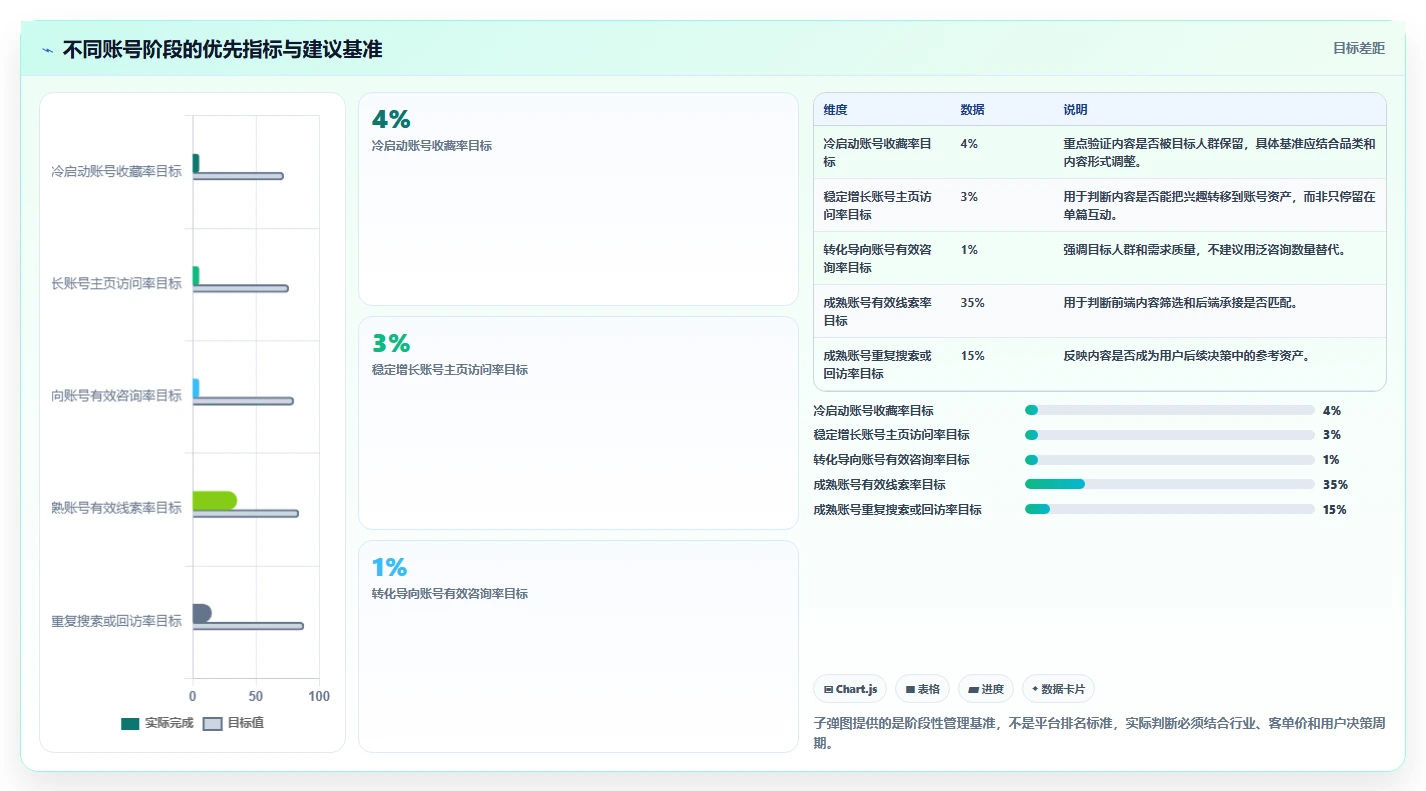Click the chart axis label 冷启动账号收藏率目标
This screenshot has height=791, width=1426.
coord(117,171)
